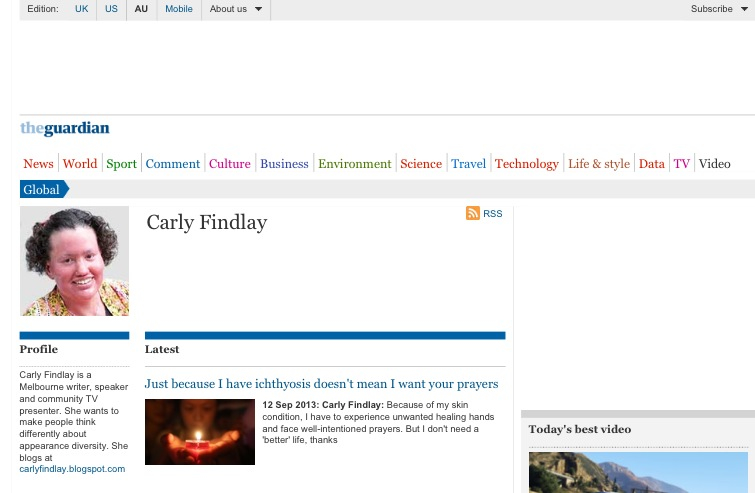Open the Science section
This screenshot has height=493, width=755.
point(421,164)
